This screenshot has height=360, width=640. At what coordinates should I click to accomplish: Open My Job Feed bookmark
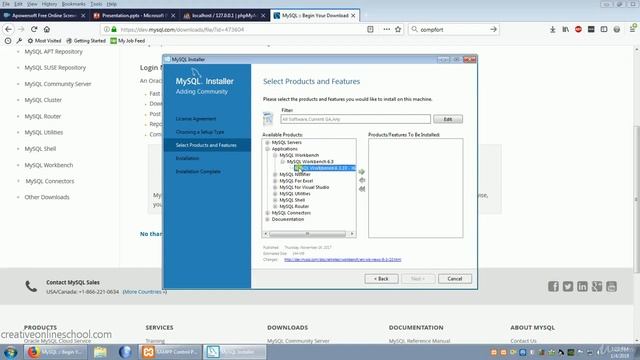click(128, 41)
